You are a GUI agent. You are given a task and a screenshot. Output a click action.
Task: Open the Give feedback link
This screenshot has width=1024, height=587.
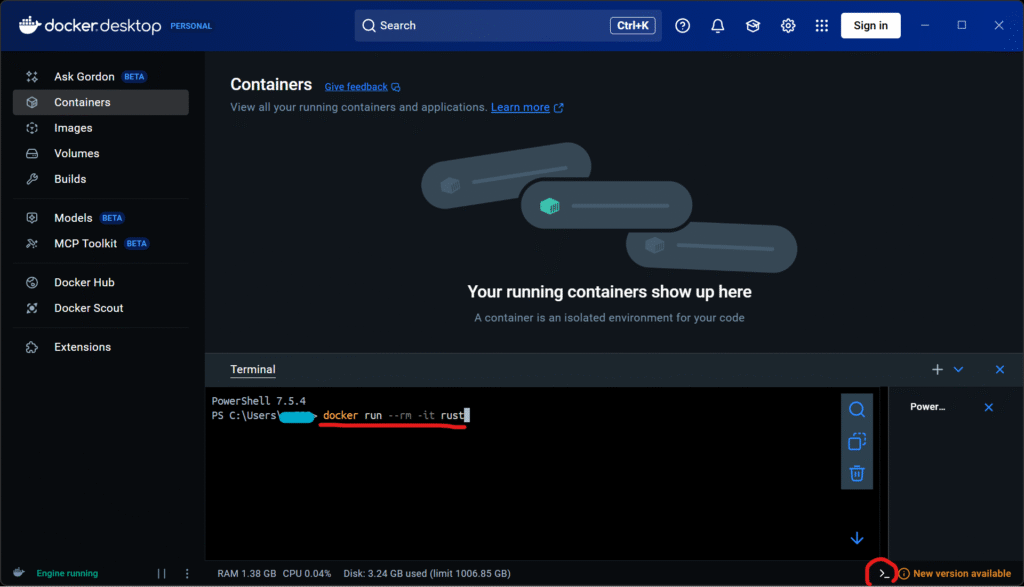356,87
